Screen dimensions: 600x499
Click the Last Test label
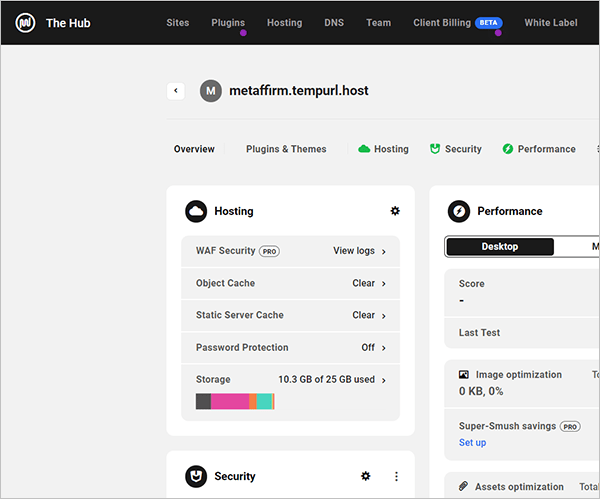point(479,333)
